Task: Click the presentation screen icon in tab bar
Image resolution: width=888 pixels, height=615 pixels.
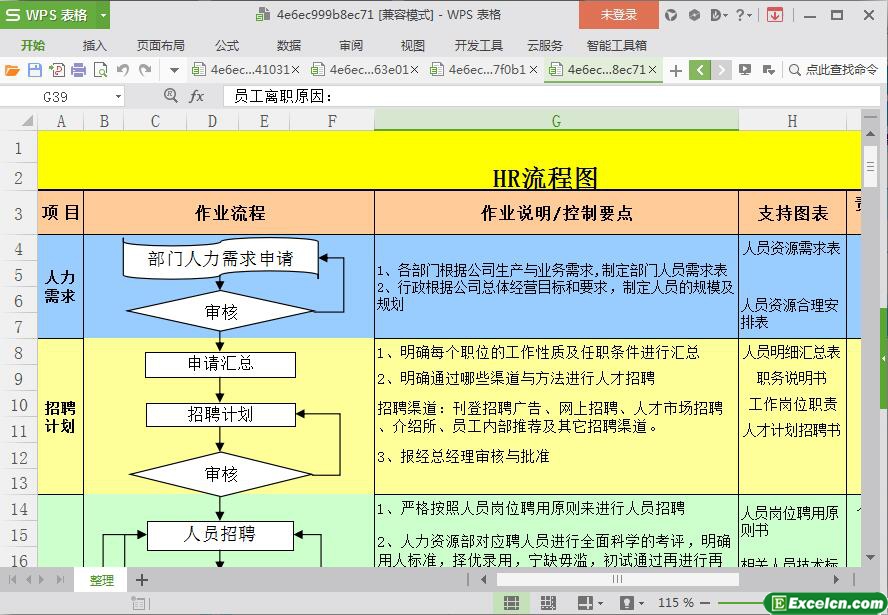Action: (x=745, y=70)
